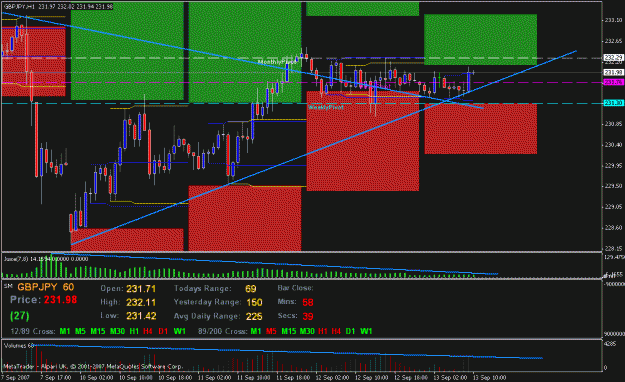Click the 228.60 price axis value
This screenshot has height=382, width=625.
613,227
